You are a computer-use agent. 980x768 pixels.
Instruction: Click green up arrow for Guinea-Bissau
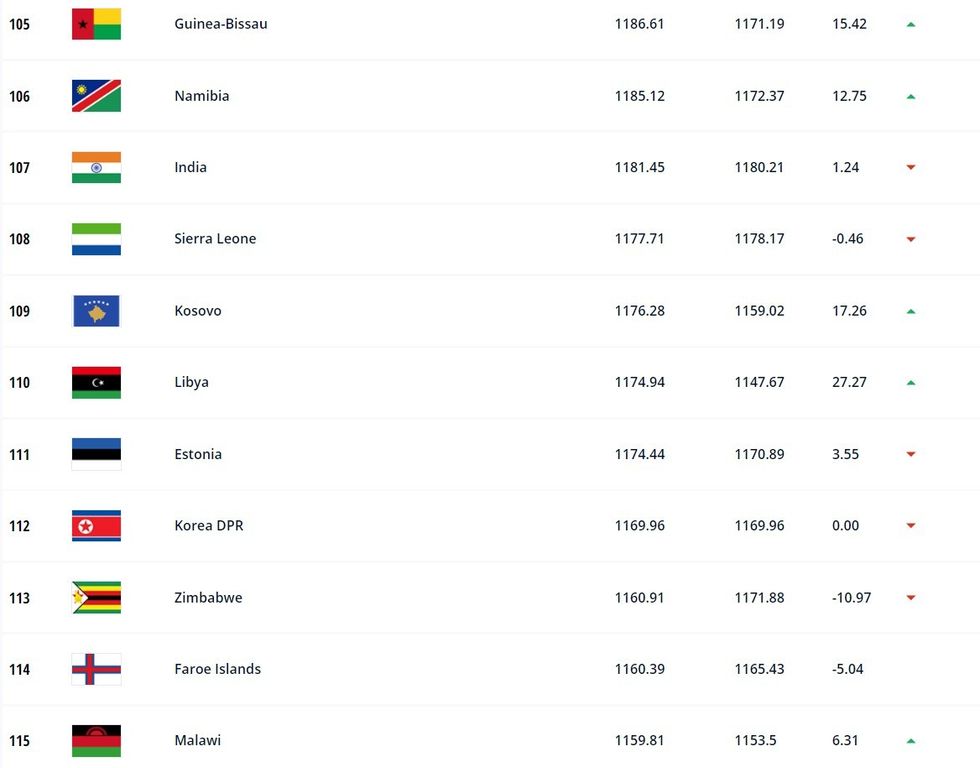[911, 24]
